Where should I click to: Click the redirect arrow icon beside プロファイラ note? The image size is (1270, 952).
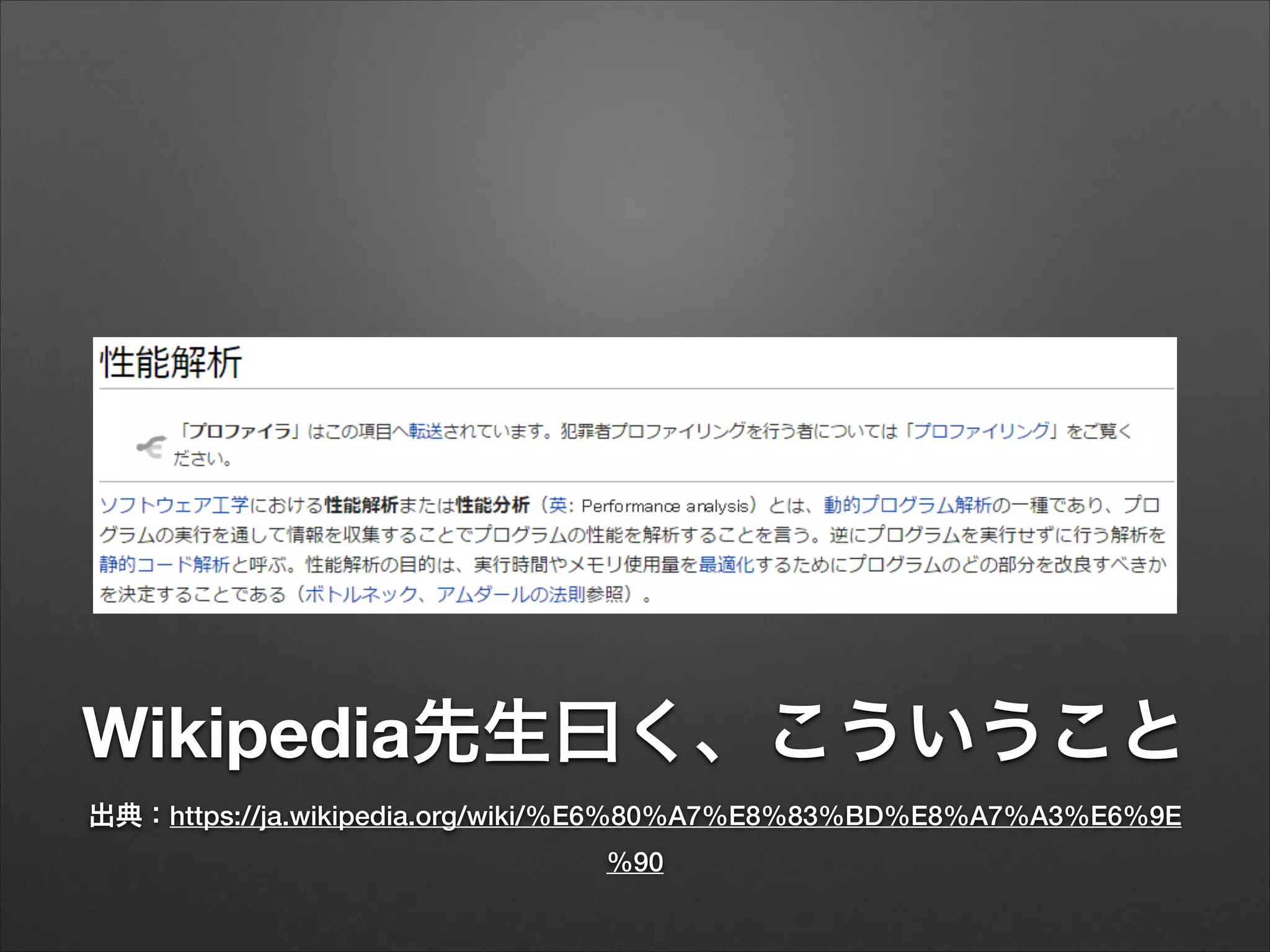coord(151,446)
